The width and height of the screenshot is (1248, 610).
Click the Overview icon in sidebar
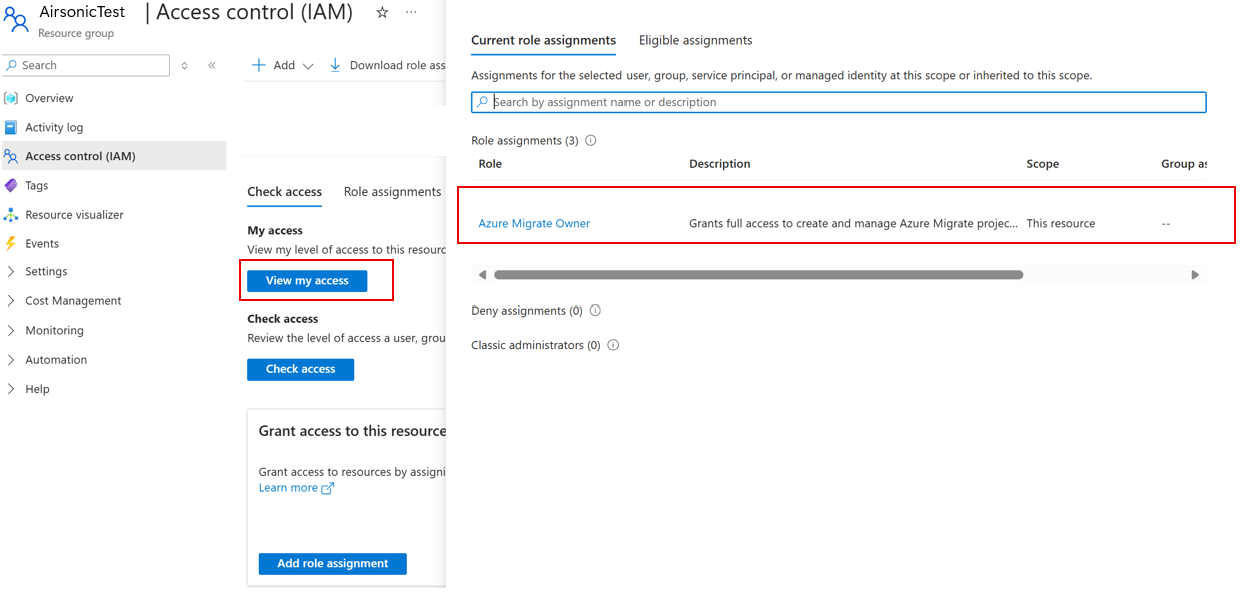(11, 98)
